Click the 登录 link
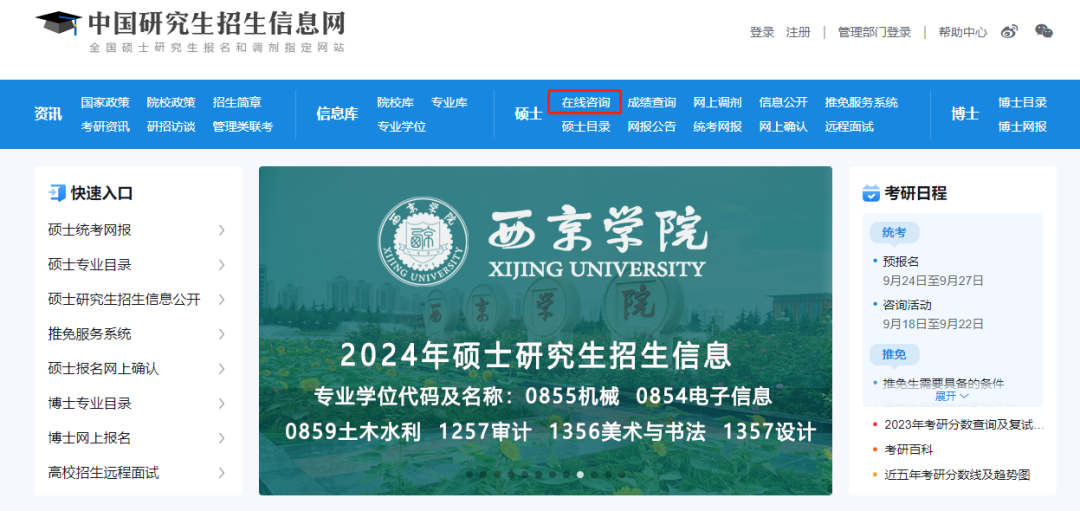The height and width of the screenshot is (511, 1080). pyautogui.click(x=762, y=32)
